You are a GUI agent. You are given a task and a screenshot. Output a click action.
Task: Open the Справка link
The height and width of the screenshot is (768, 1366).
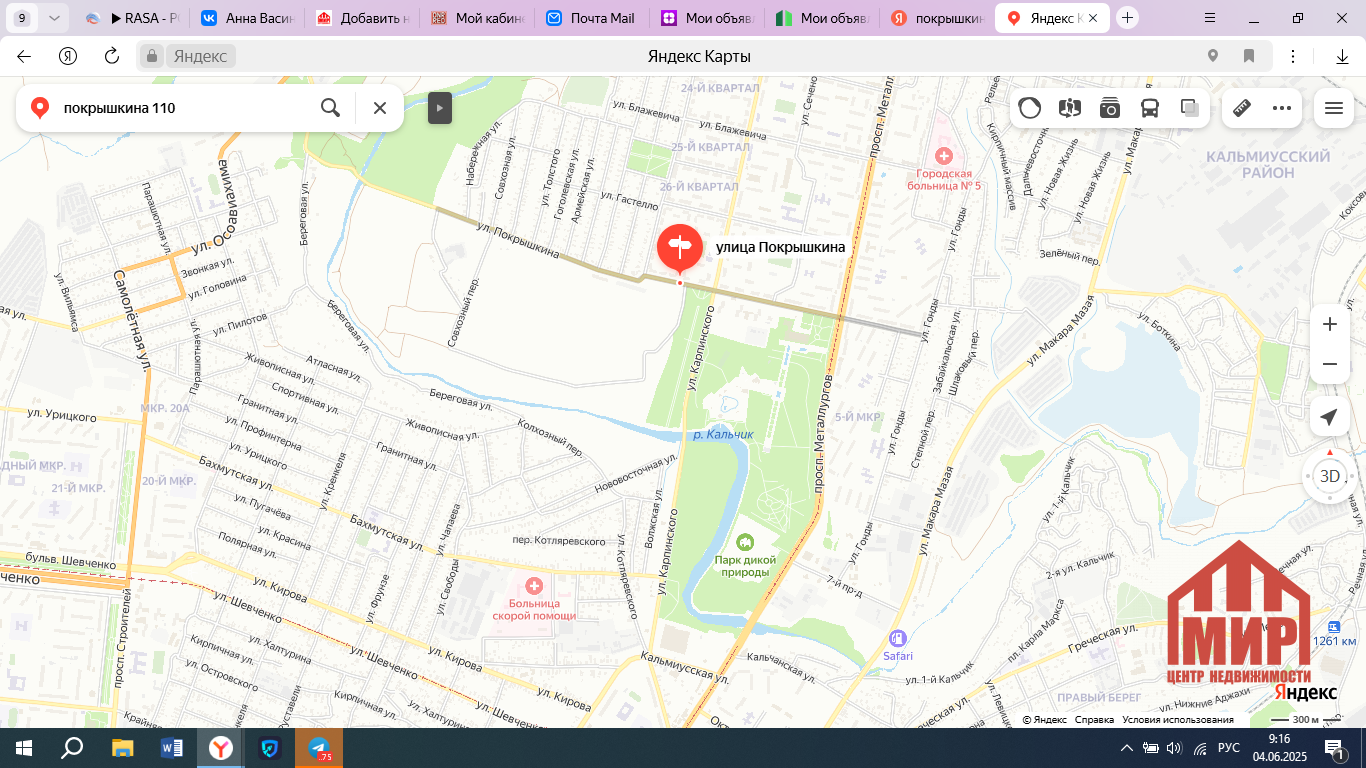[1094, 720]
